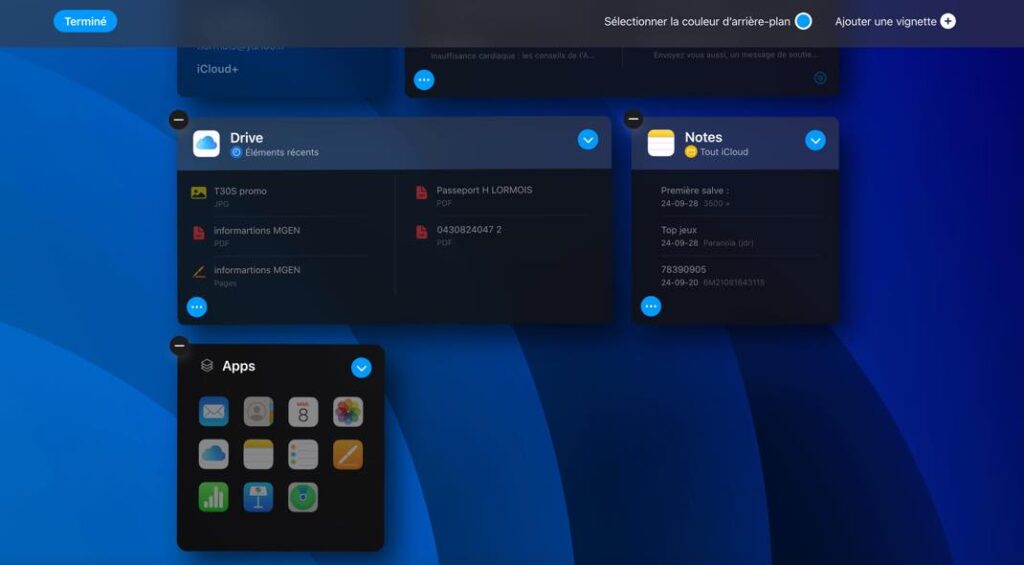Remove the Notes tile with minus button
Image resolution: width=1024 pixels, height=565 pixels.
tap(633, 119)
